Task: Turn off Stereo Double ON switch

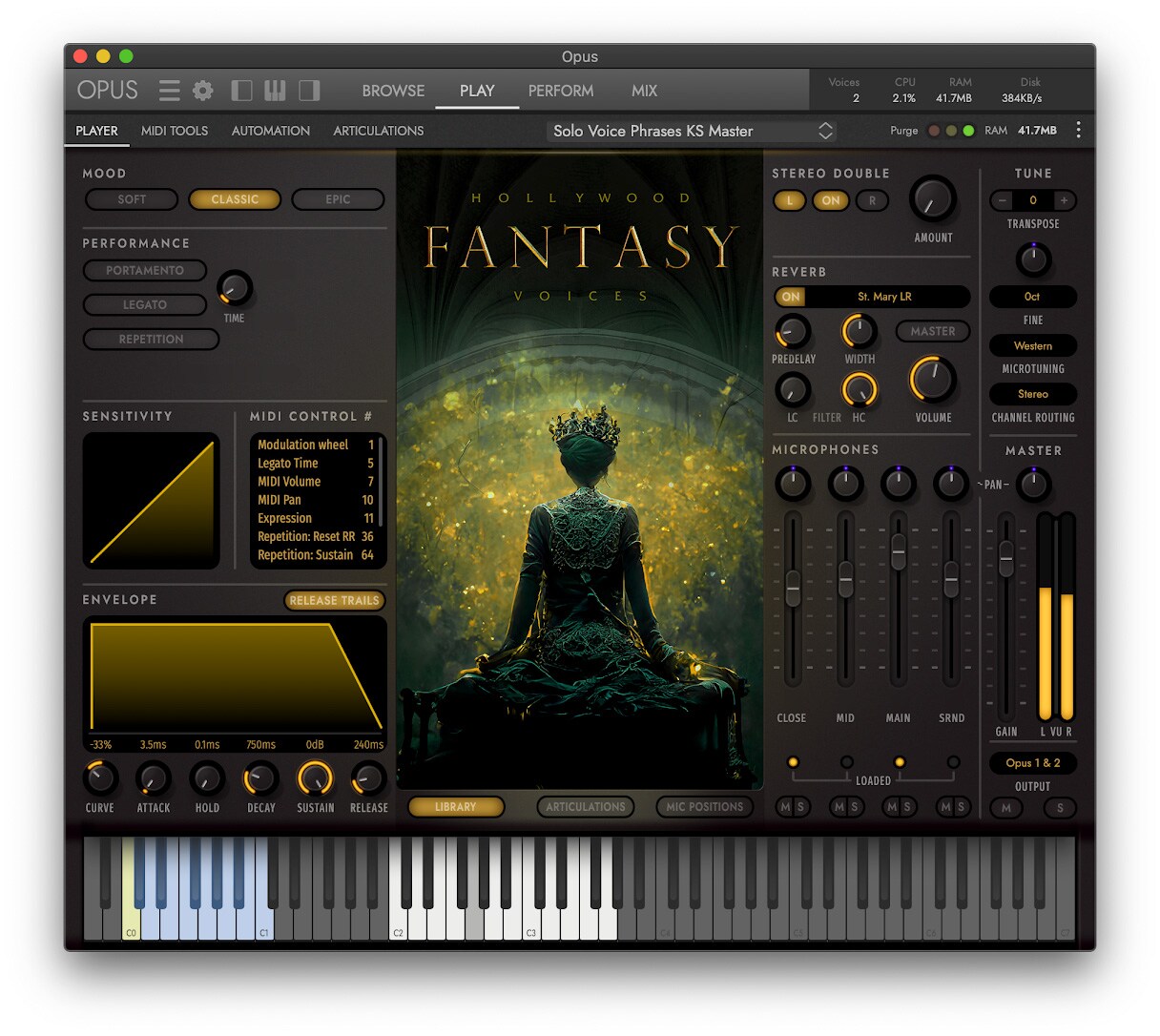Action: 831,200
